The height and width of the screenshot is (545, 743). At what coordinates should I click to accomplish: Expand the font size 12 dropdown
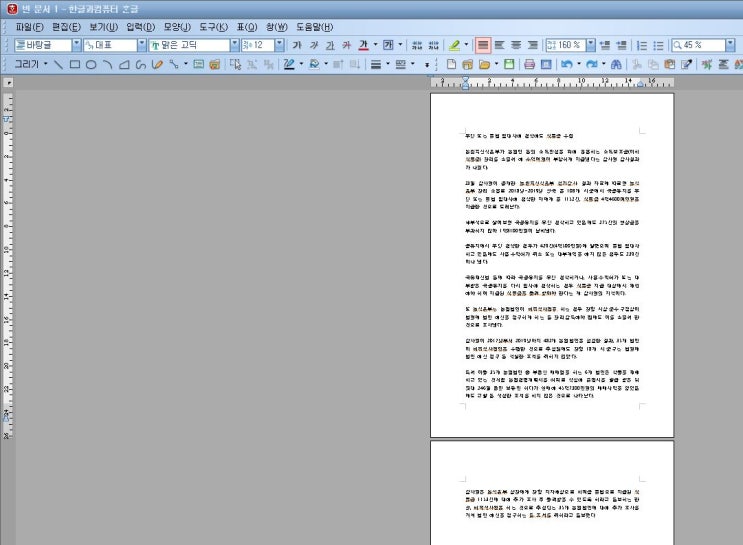pos(280,45)
